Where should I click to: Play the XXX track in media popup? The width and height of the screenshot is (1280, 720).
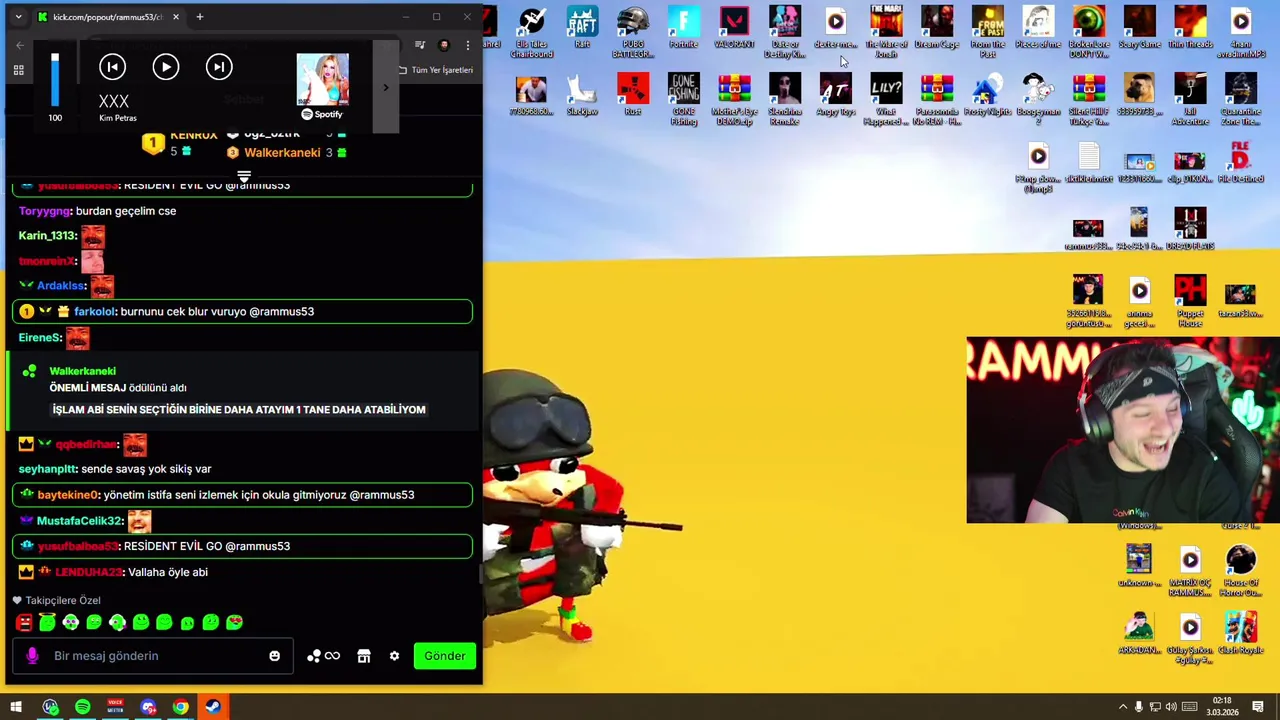point(165,67)
